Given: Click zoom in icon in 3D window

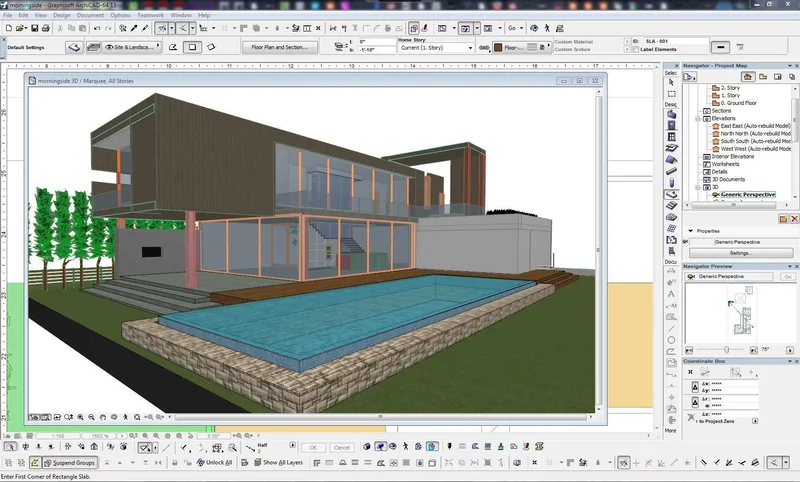Looking at the screenshot, I should (x=81, y=417).
